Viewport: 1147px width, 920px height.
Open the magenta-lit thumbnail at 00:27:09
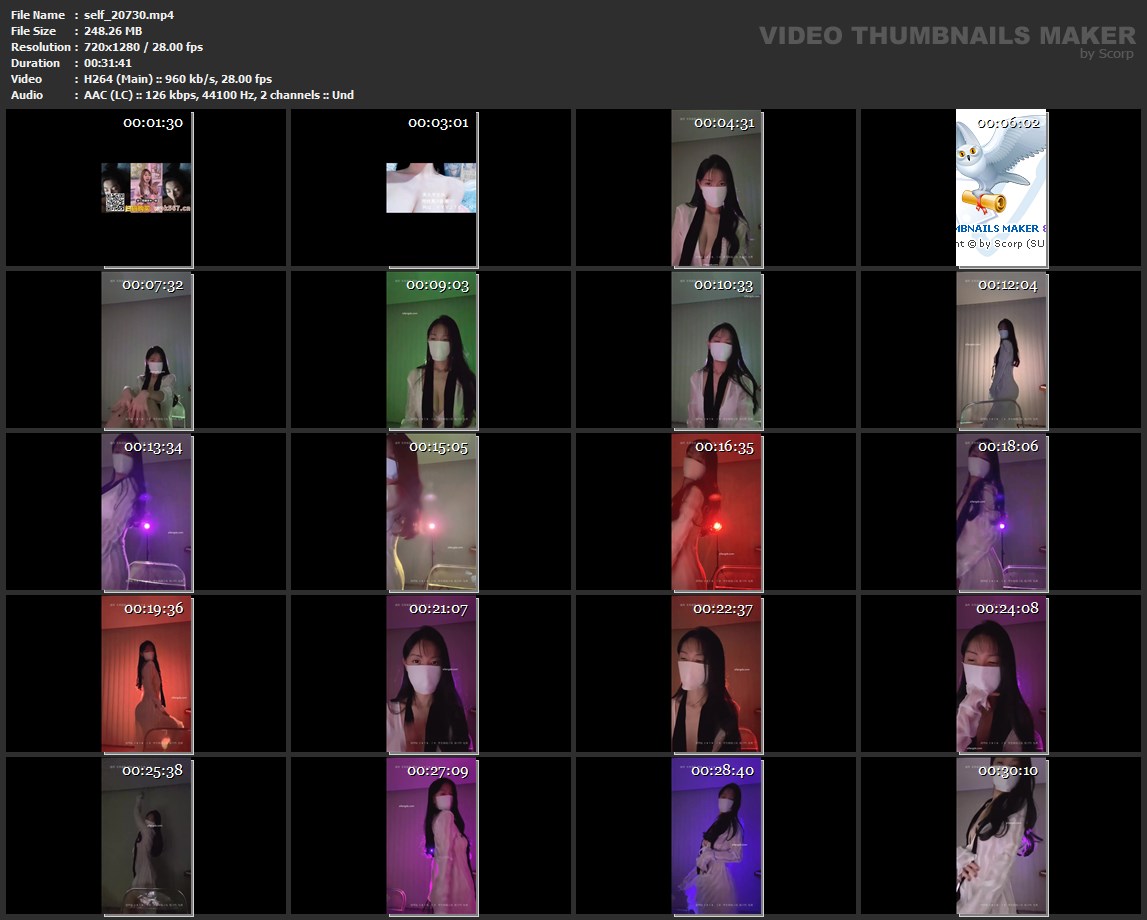coord(431,836)
